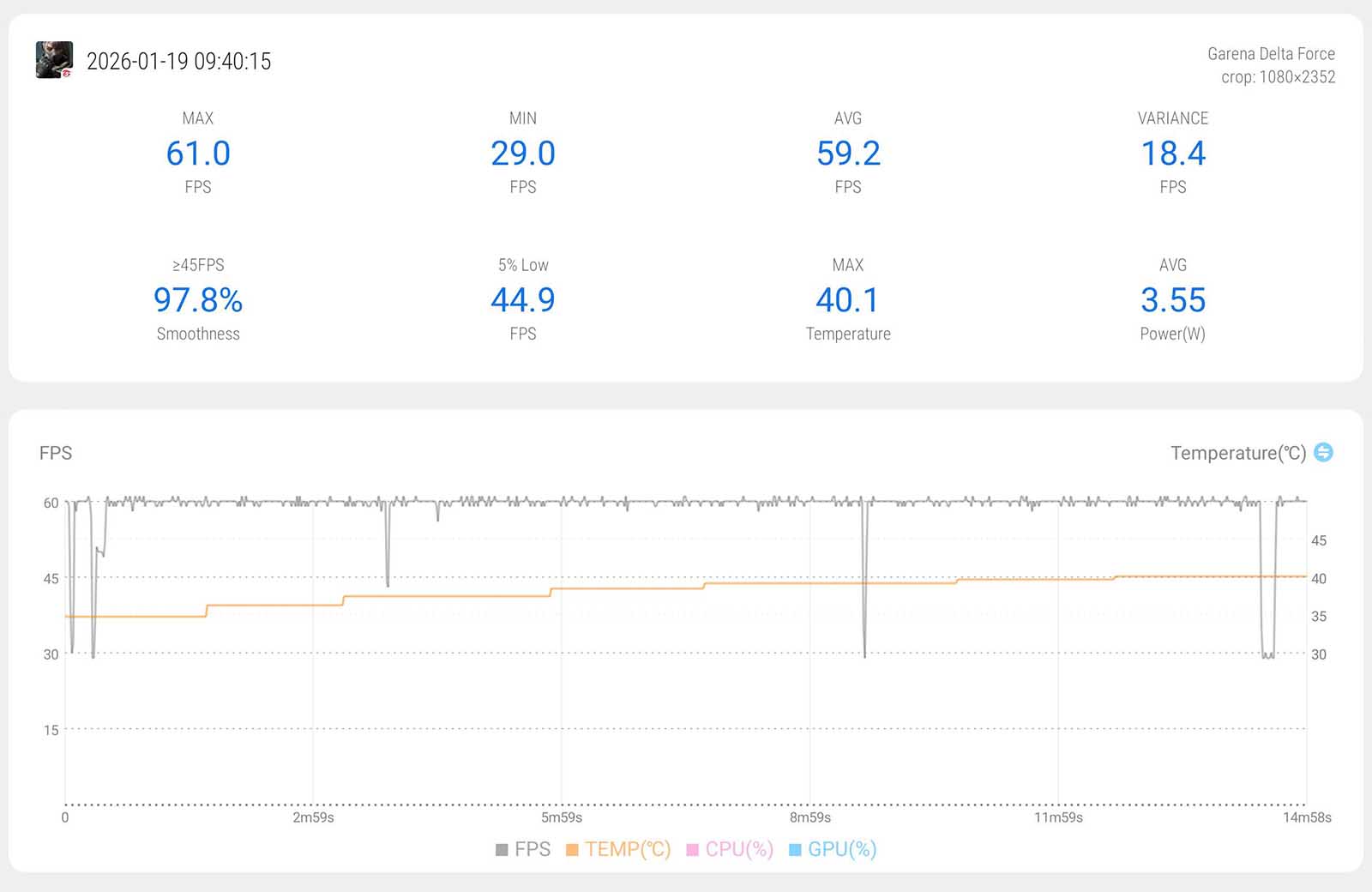Click the swap axis icon beside Temperature(℃)
Viewport: 1372px width, 892px height.
1323,452
